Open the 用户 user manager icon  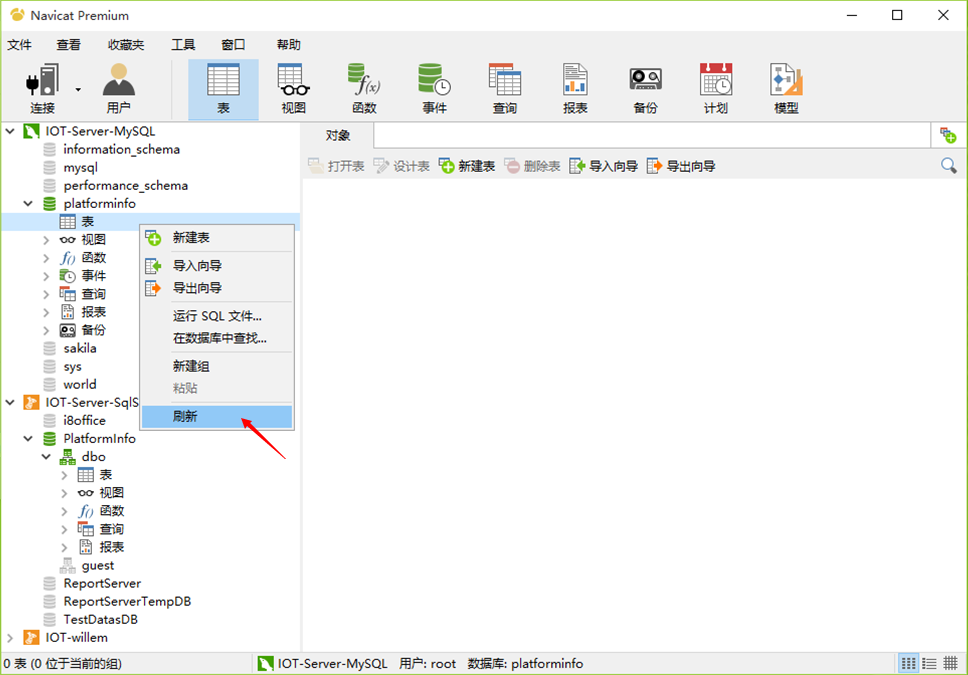click(119, 89)
